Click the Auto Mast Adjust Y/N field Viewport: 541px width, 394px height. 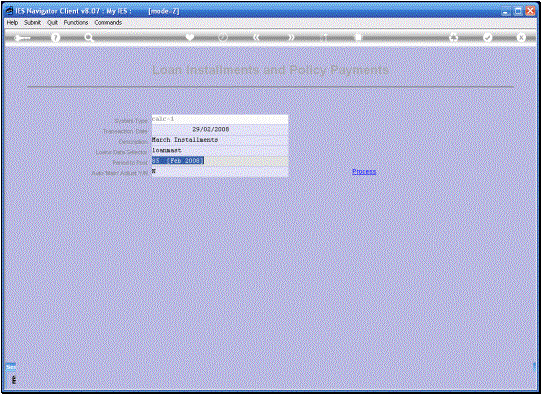220,171
